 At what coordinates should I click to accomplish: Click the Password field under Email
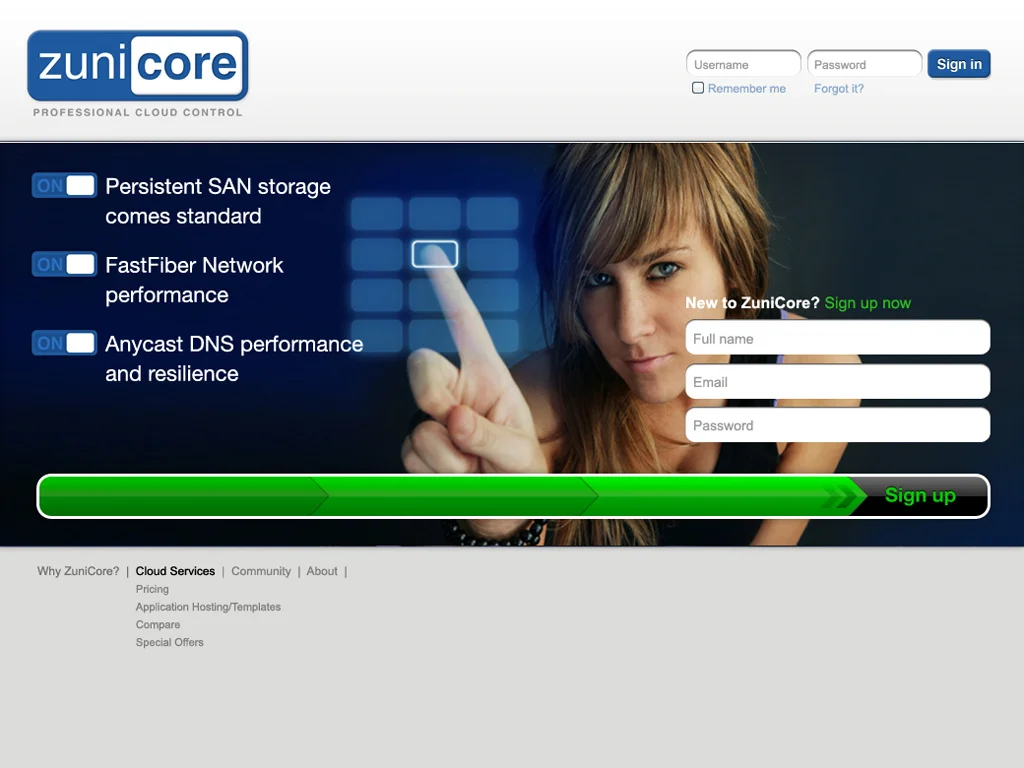(x=837, y=425)
